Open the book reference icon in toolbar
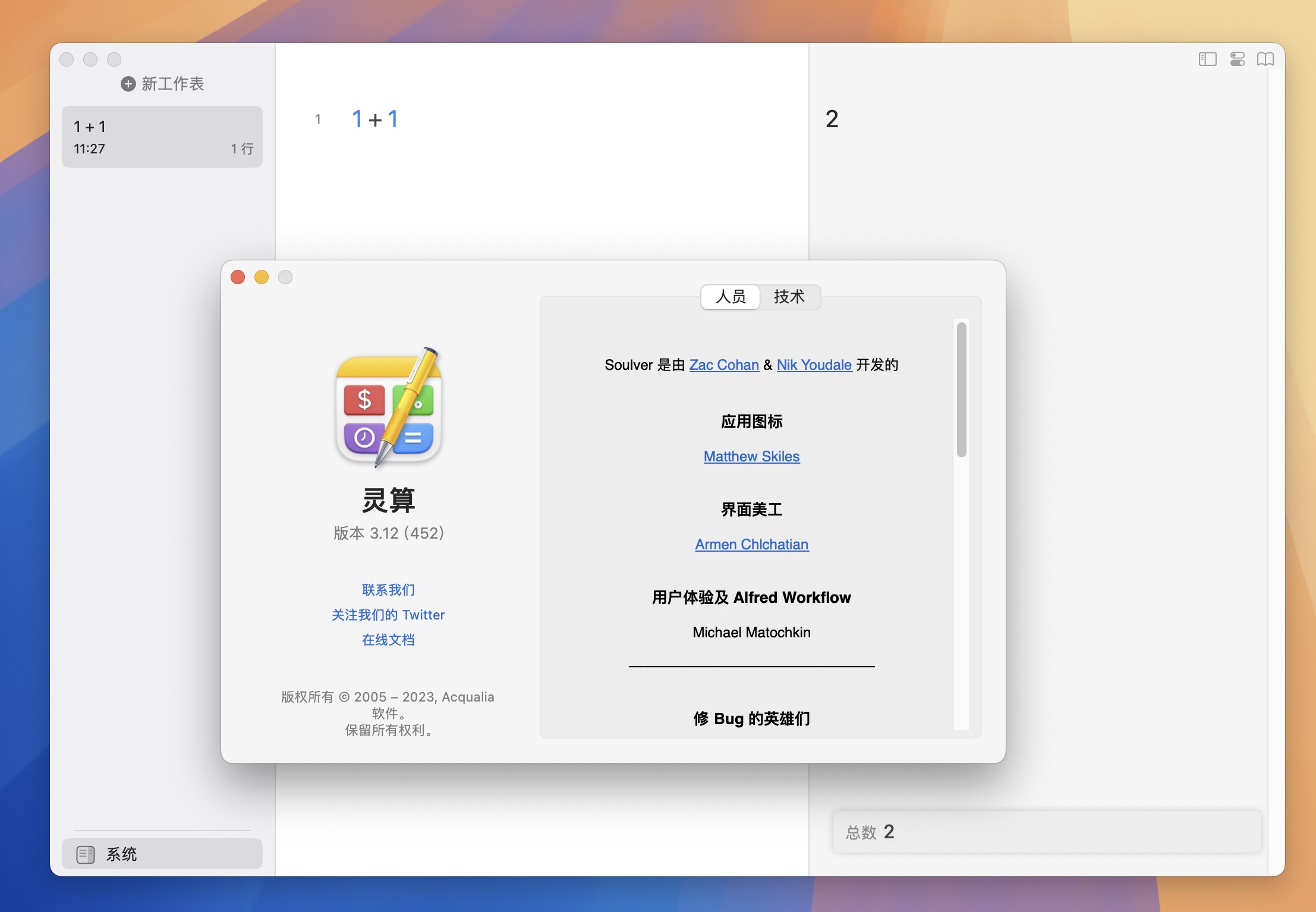This screenshot has height=912, width=1316. [x=1265, y=59]
